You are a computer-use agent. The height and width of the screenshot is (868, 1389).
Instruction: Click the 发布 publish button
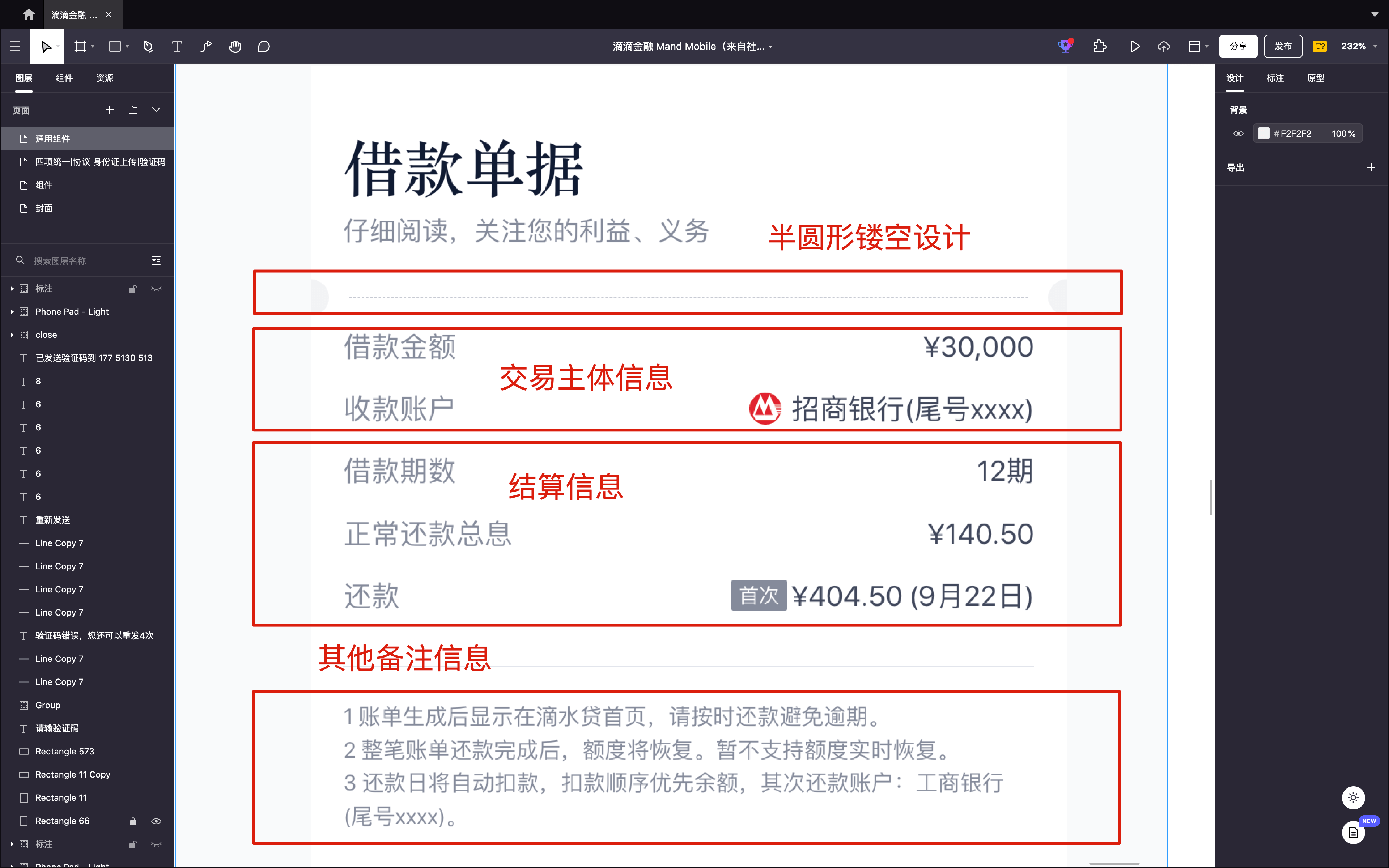1283,47
